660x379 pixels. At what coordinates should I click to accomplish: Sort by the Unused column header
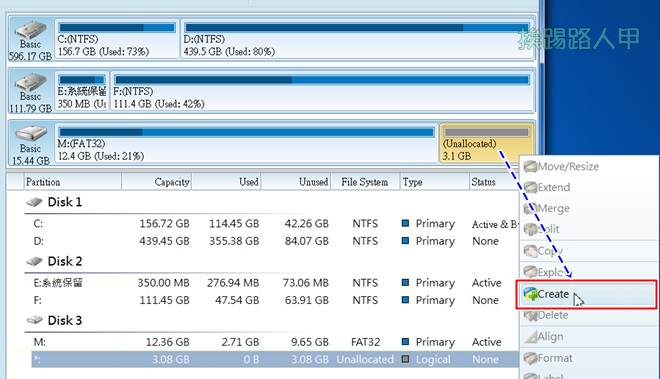296,182
